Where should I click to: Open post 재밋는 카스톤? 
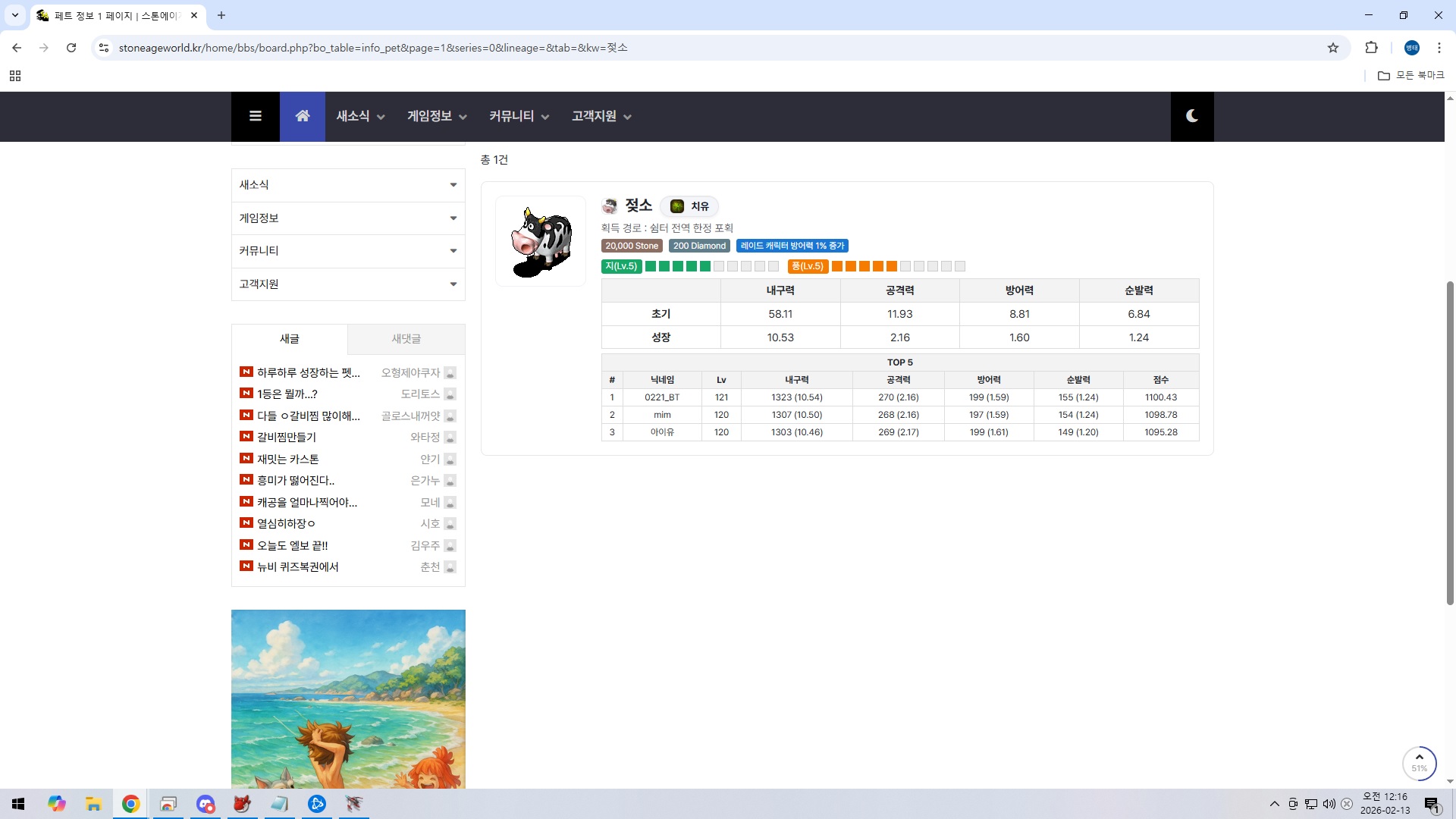tap(288, 459)
